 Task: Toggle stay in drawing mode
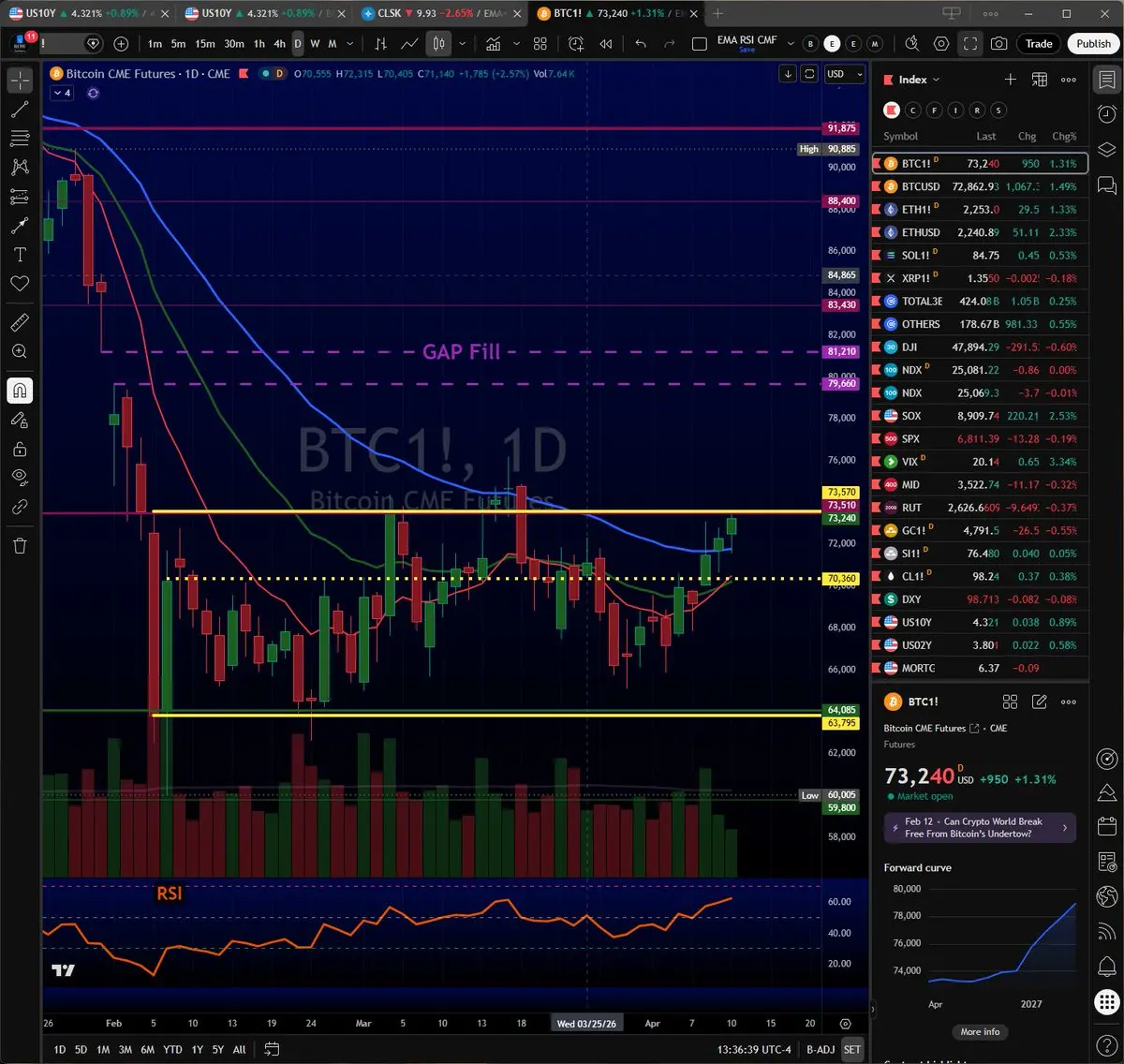coord(20,420)
